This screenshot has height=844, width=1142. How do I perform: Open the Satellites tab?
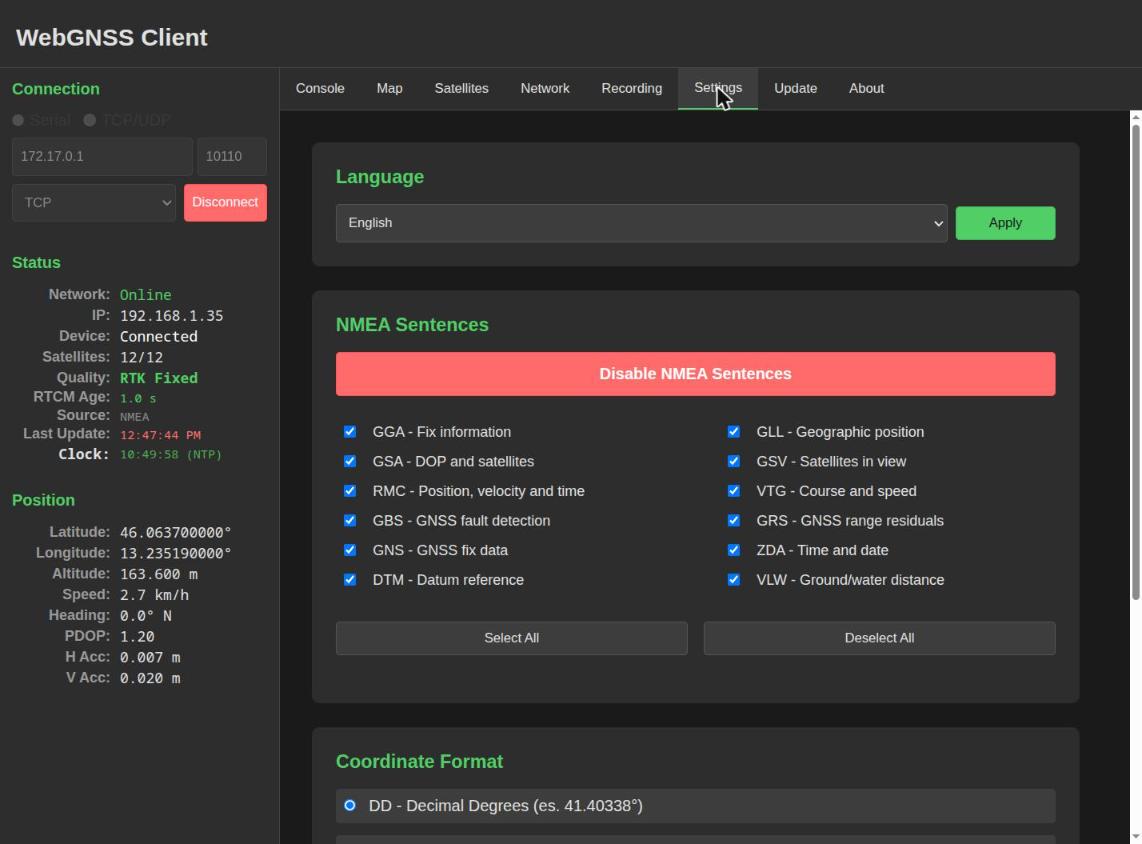point(461,89)
